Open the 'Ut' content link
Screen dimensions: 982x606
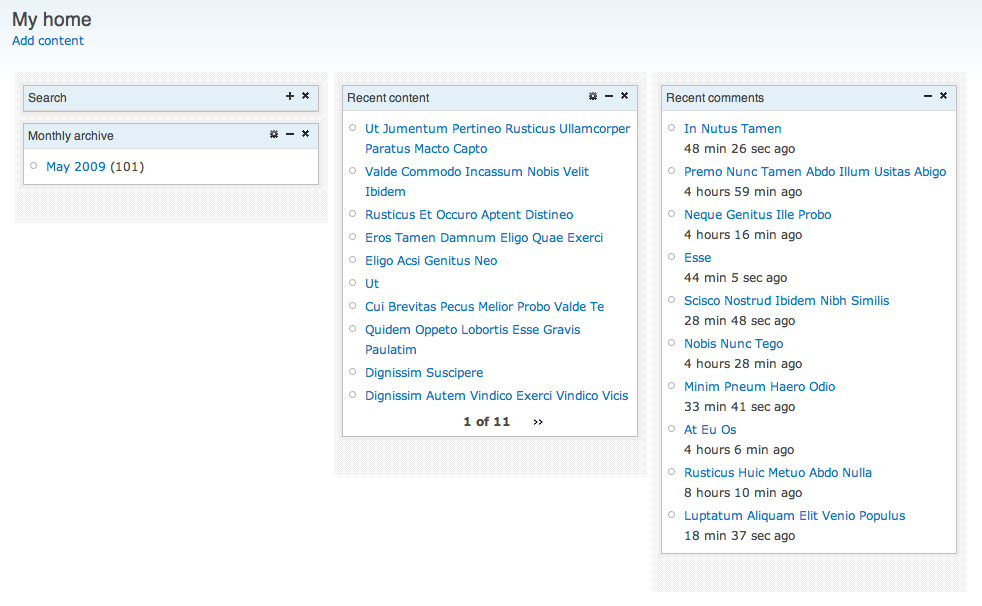(372, 284)
